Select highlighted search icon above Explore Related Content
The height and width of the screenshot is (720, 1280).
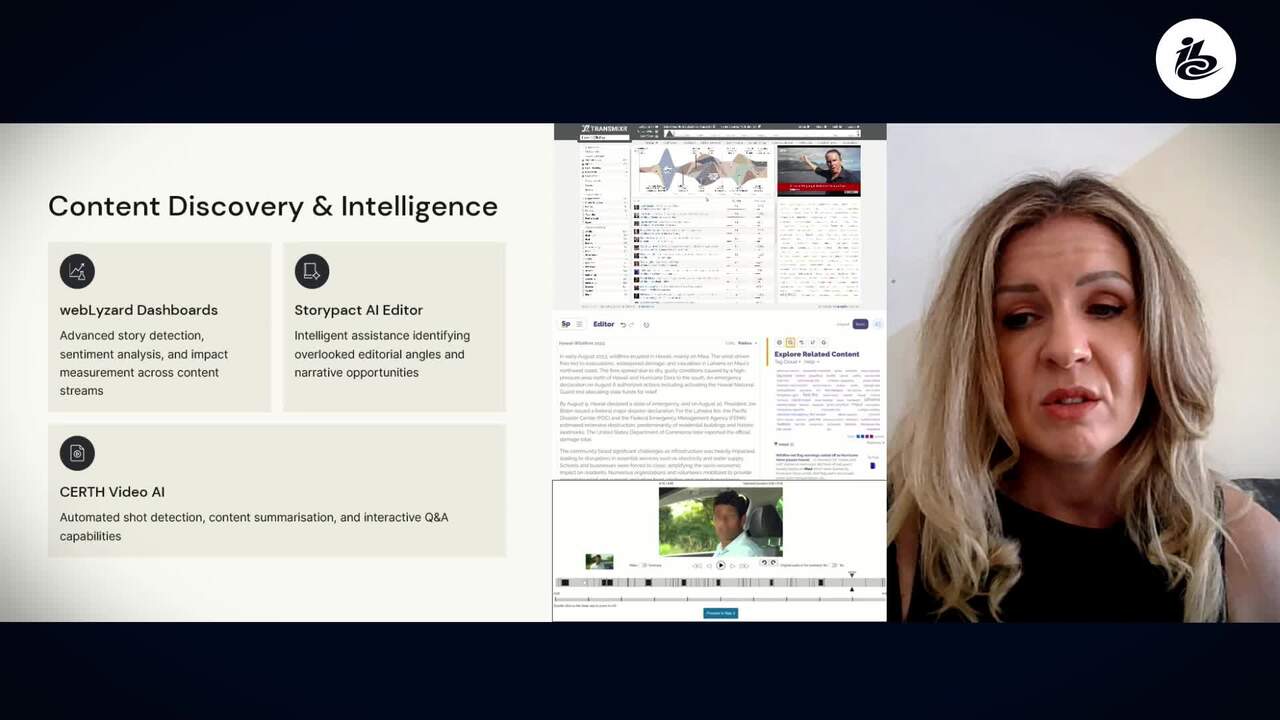tap(790, 342)
